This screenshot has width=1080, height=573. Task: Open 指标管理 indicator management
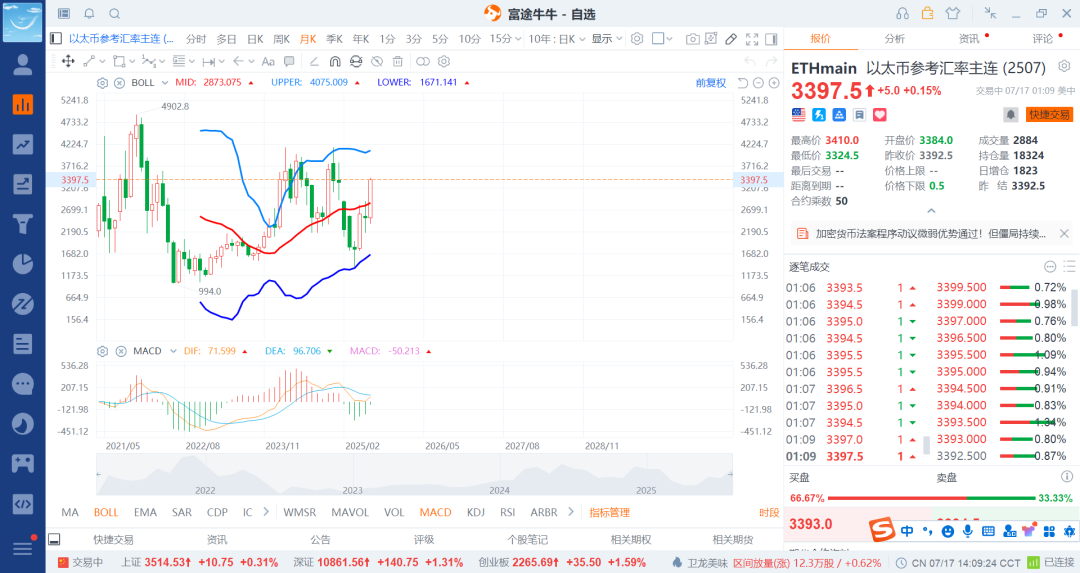[x=610, y=512]
